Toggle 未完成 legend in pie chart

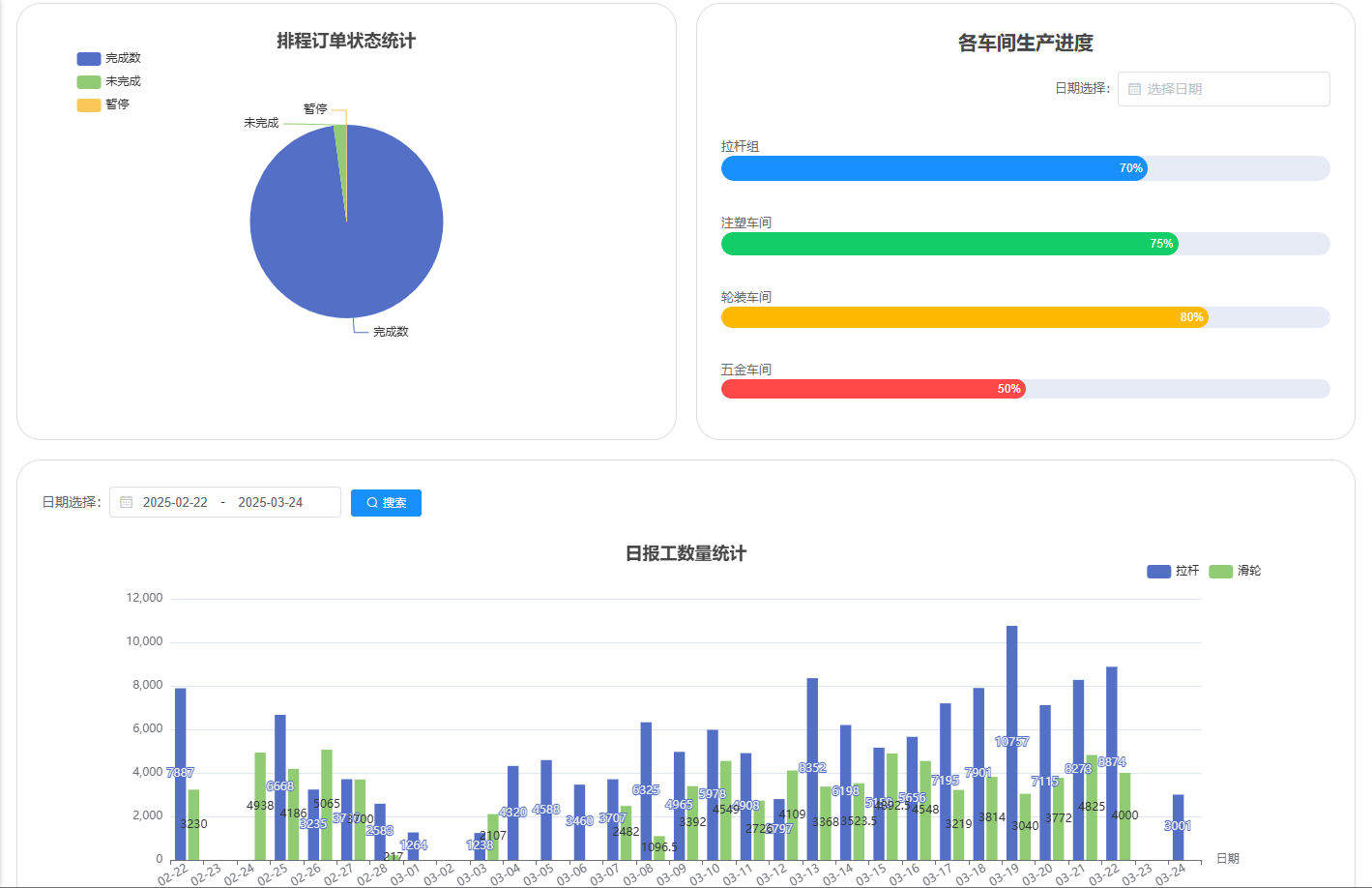click(x=109, y=82)
